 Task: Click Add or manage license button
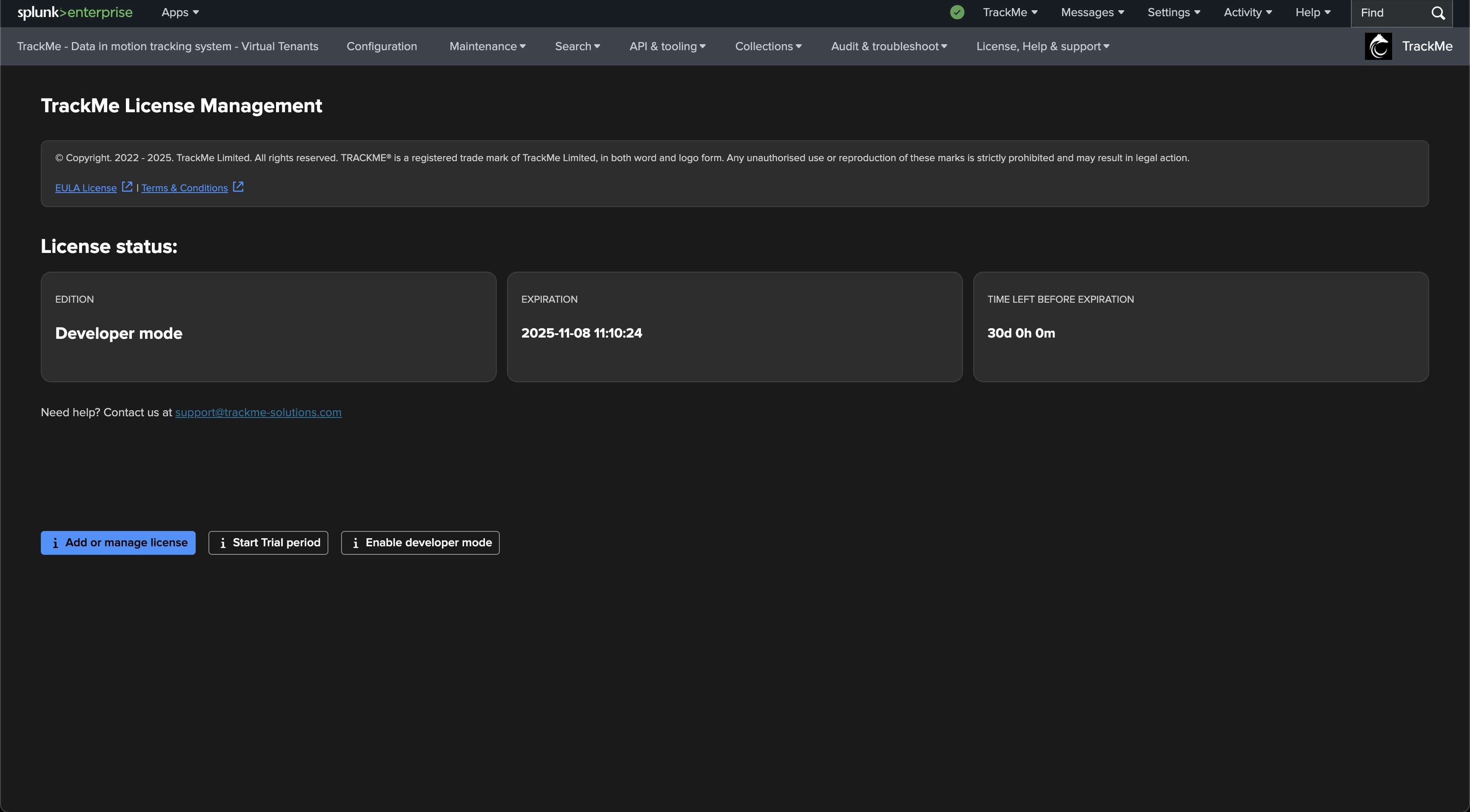coord(118,543)
